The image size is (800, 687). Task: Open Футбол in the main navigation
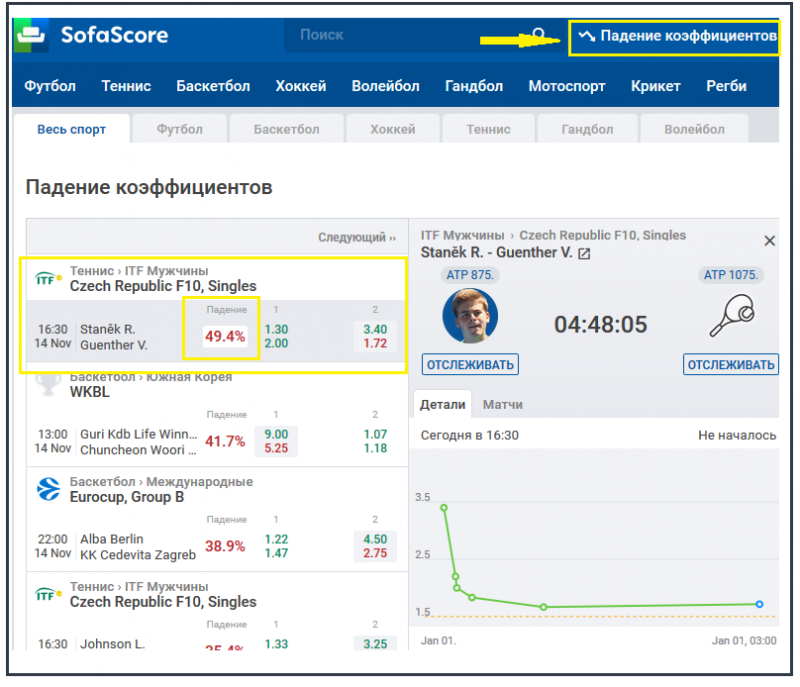50,86
